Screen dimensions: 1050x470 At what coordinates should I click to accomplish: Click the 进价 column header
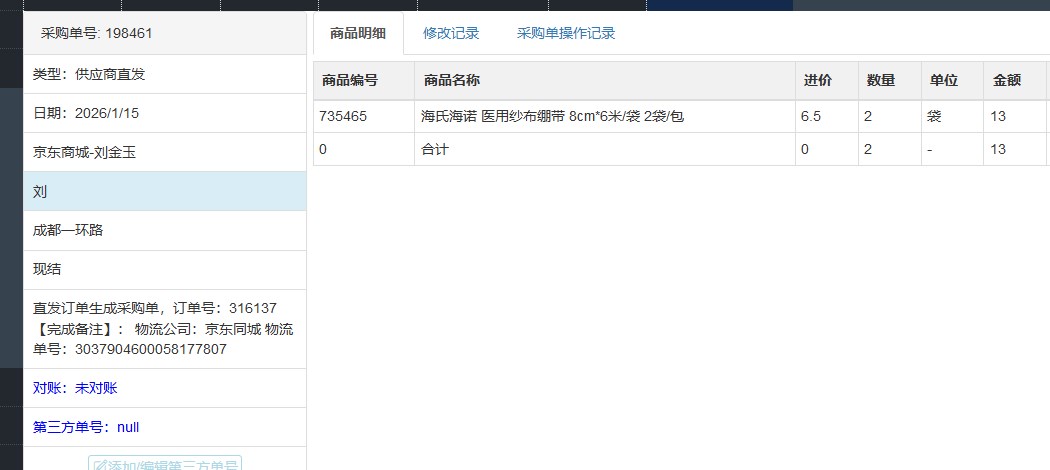[815, 80]
